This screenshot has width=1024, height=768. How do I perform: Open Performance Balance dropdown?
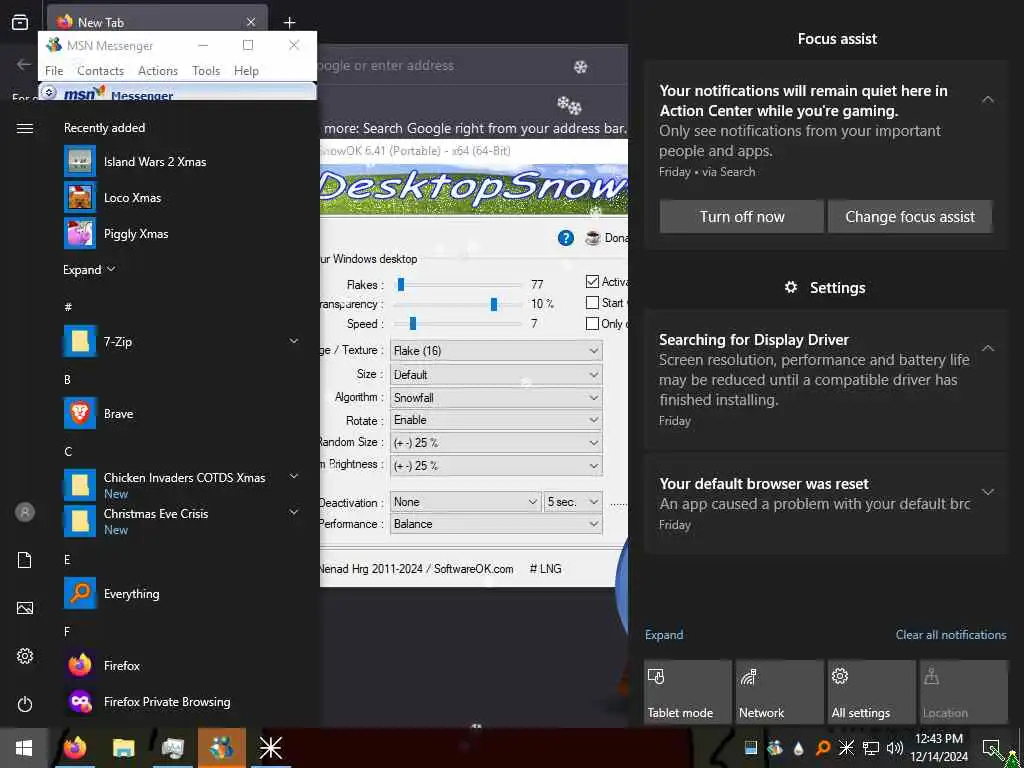[x=496, y=524]
